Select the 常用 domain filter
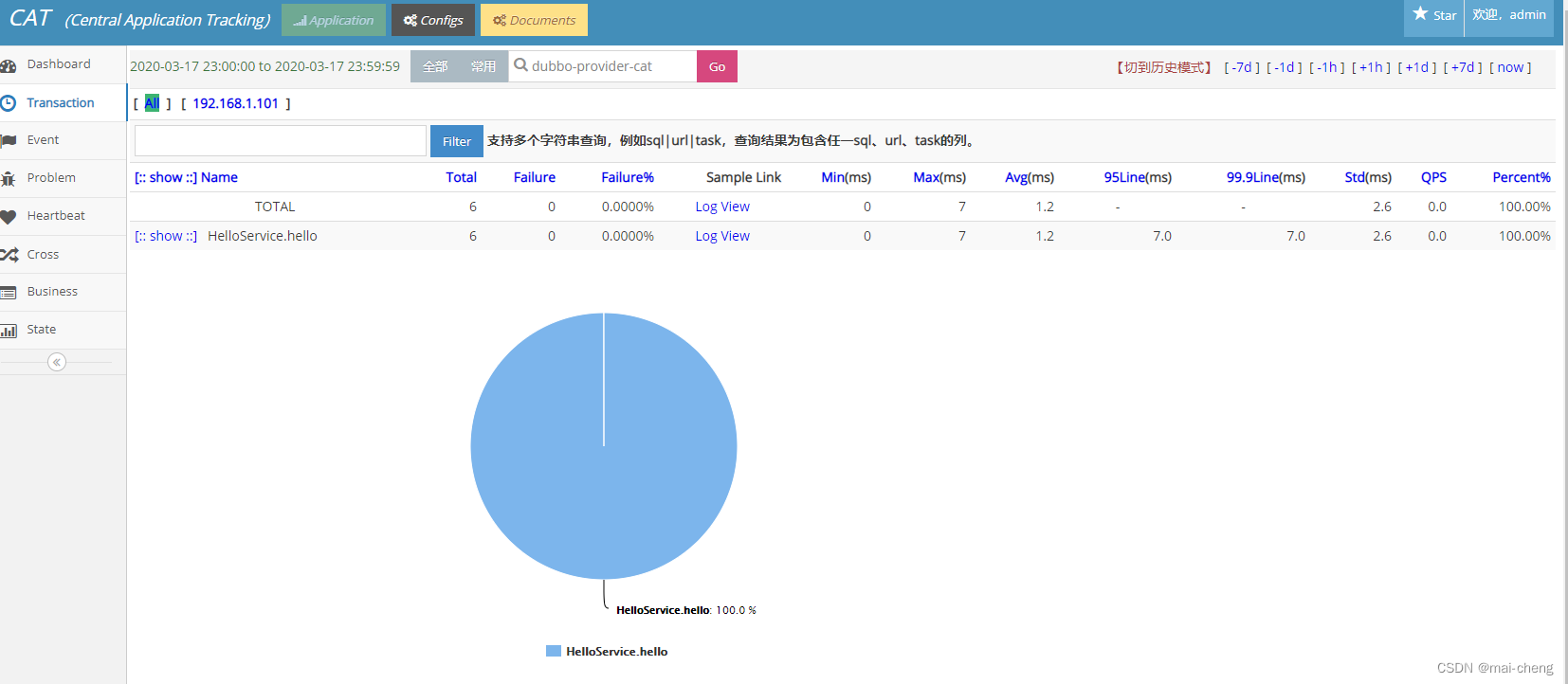 (x=483, y=66)
